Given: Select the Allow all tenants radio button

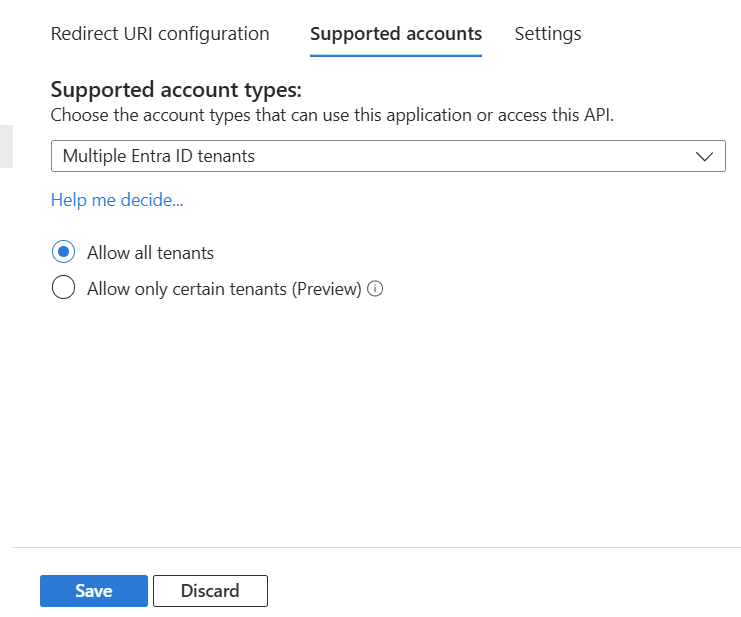Looking at the screenshot, I should (63, 252).
